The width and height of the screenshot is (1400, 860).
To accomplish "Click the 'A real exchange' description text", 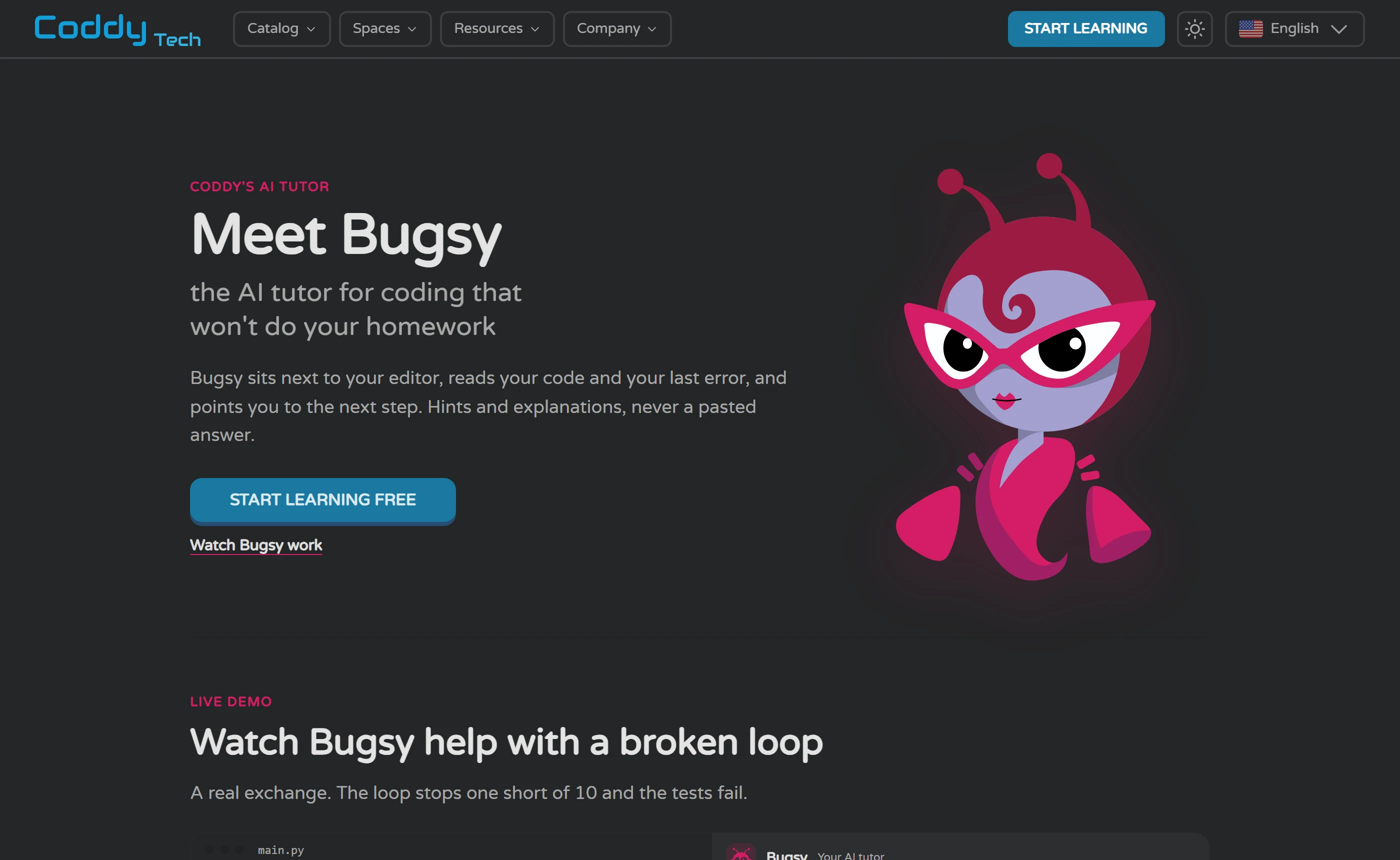I will (x=468, y=792).
